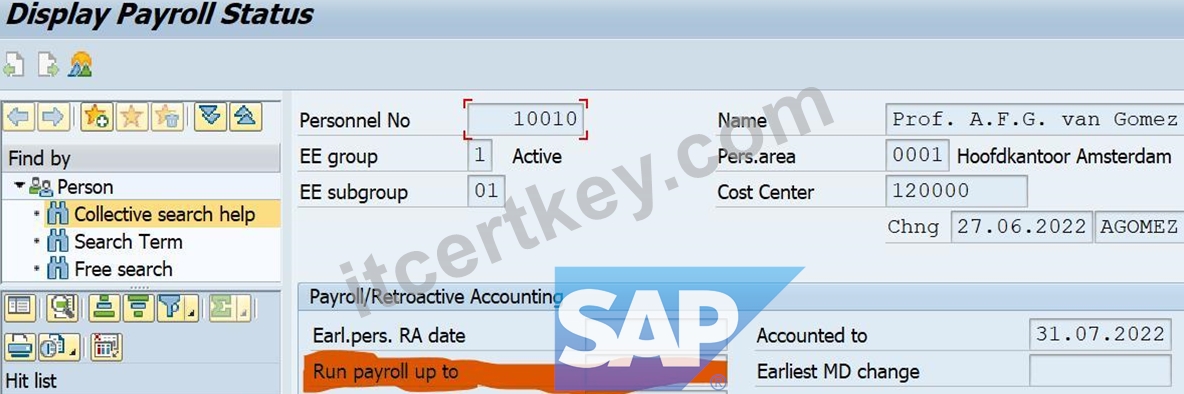Click the Accounted to label
Image resolution: width=1184 pixels, height=394 pixels.
click(812, 336)
